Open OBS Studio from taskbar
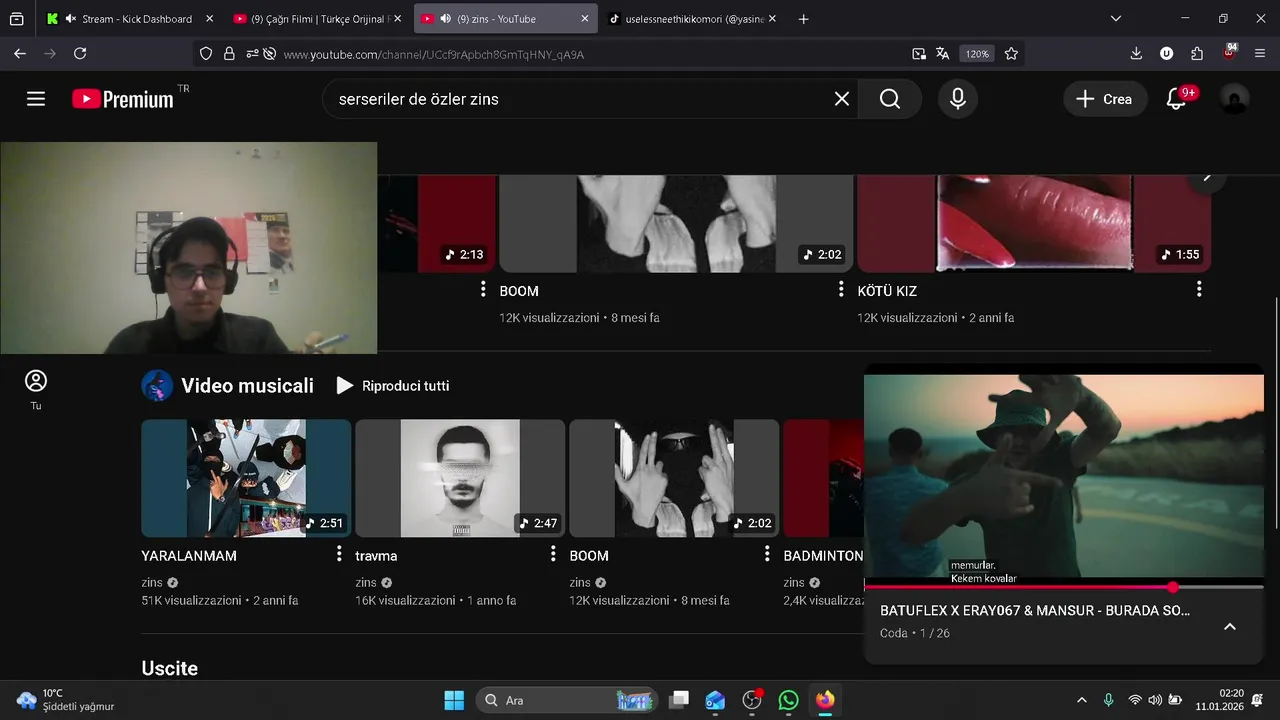Image resolution: width=1280 pixels, height=720 pixels. pyautogui.click(x=752, y=700)
